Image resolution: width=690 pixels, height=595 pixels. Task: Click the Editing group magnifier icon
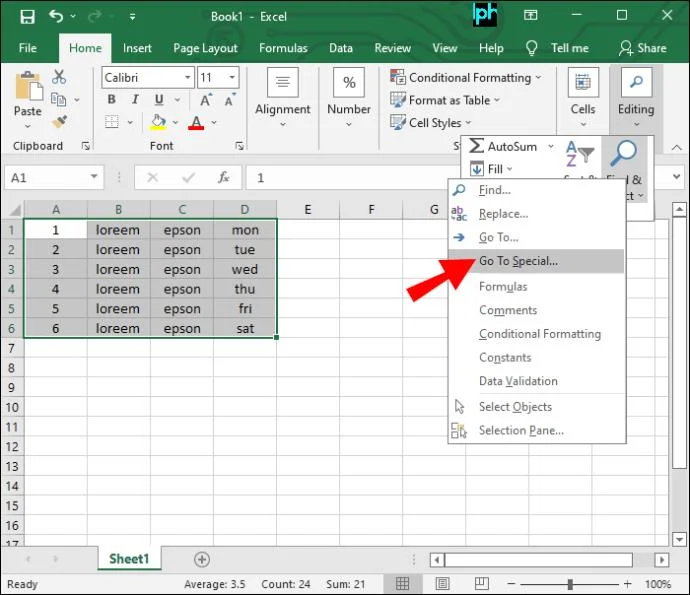pyautogui.click(x=636, y=82)
